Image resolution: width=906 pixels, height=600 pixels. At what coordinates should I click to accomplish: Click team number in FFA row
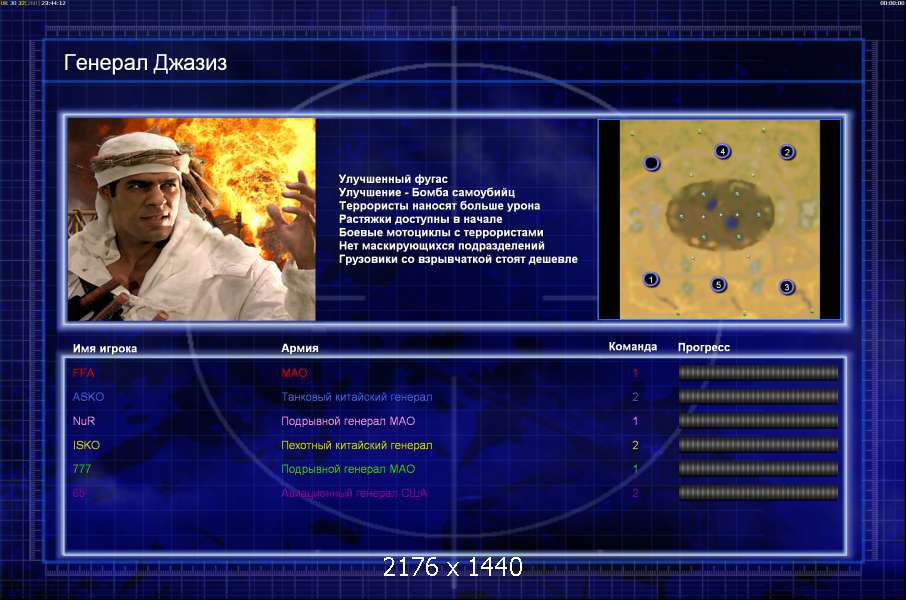pos(635,373)
